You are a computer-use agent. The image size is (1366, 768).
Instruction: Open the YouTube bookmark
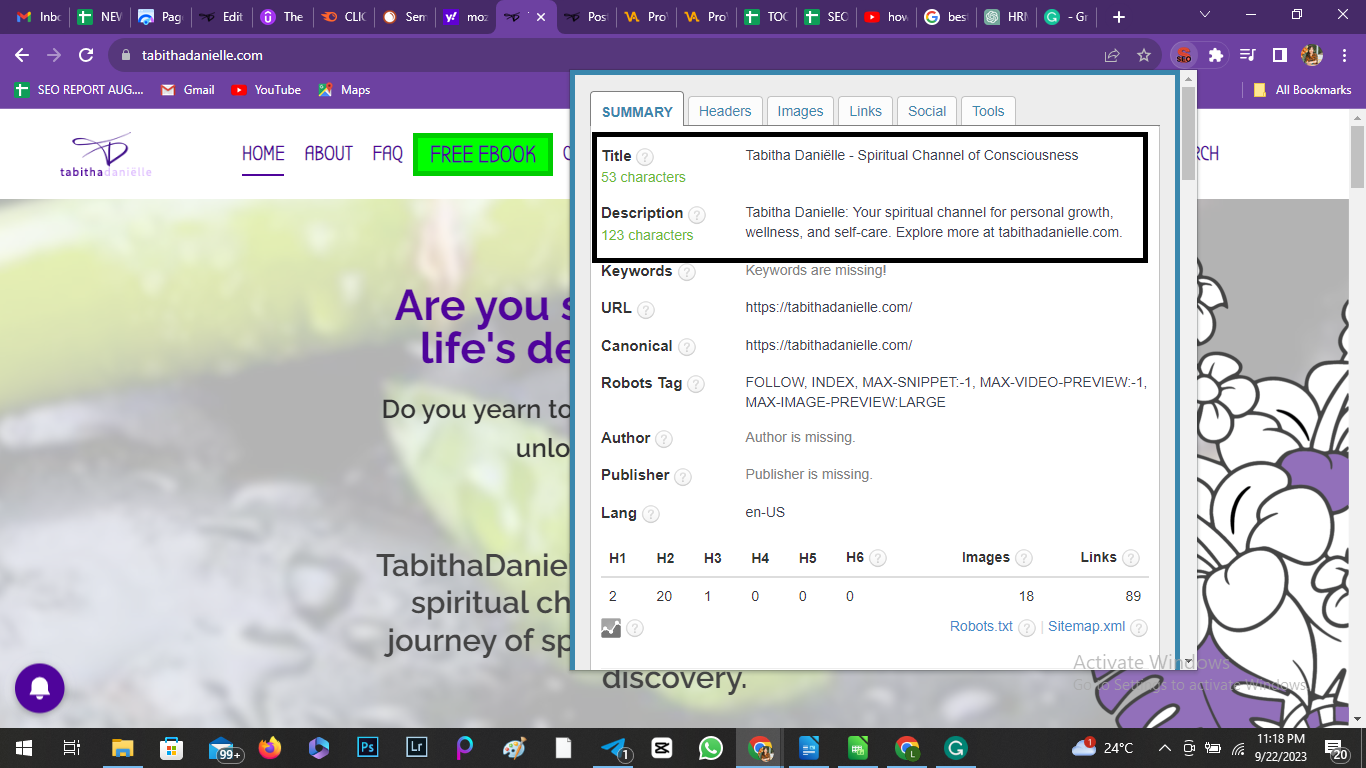point(266,90)
